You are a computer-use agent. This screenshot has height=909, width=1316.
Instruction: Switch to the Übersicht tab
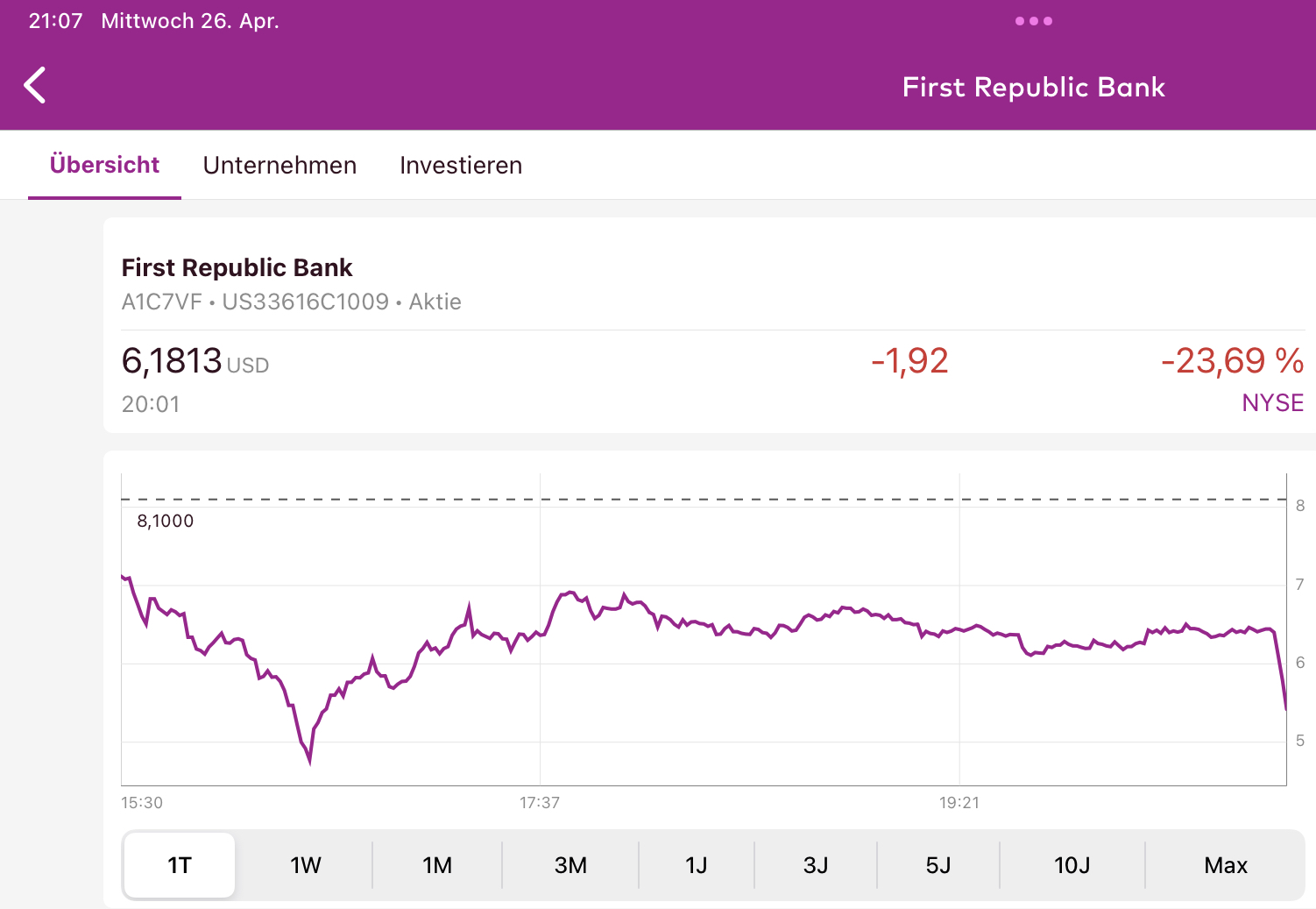(x=104, y=165)
